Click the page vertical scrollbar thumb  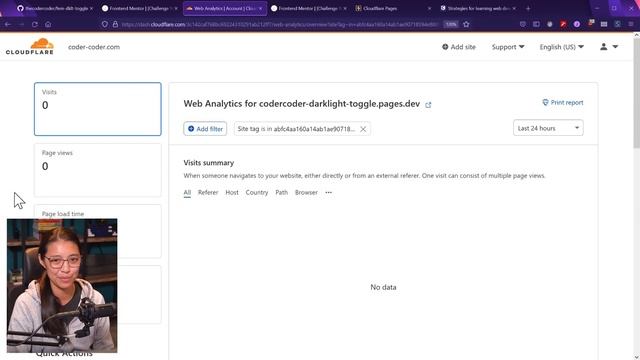pyautogui.click(x=636, y=94)
